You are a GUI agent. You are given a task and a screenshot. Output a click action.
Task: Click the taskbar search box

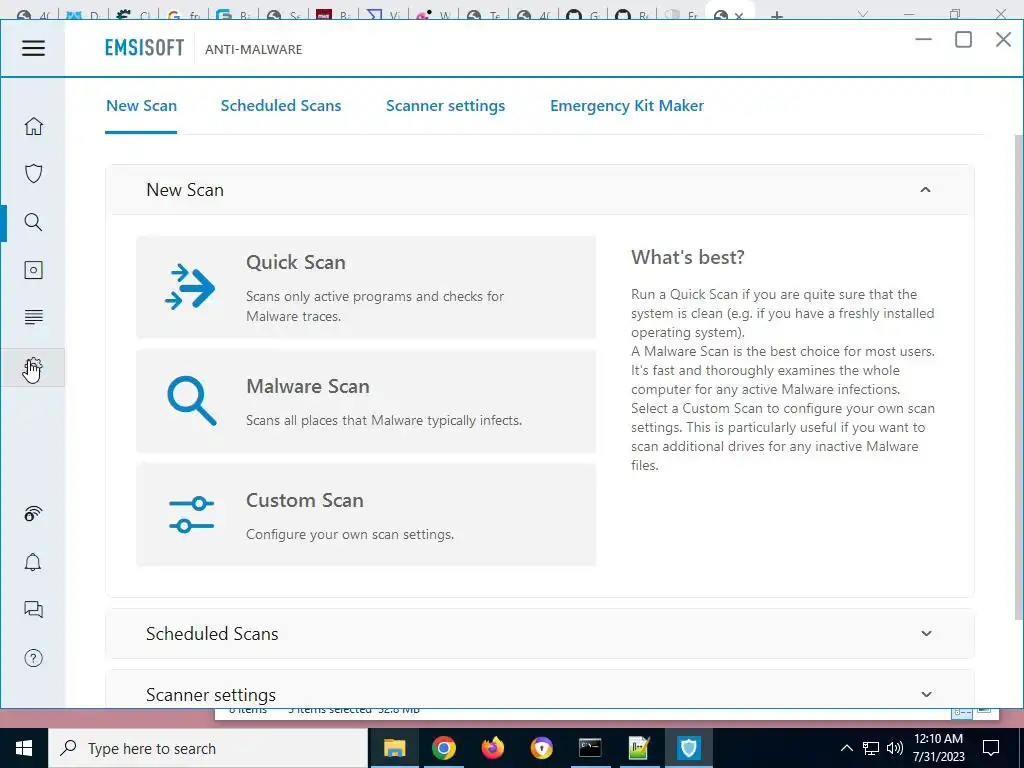(x=208, y=748)
